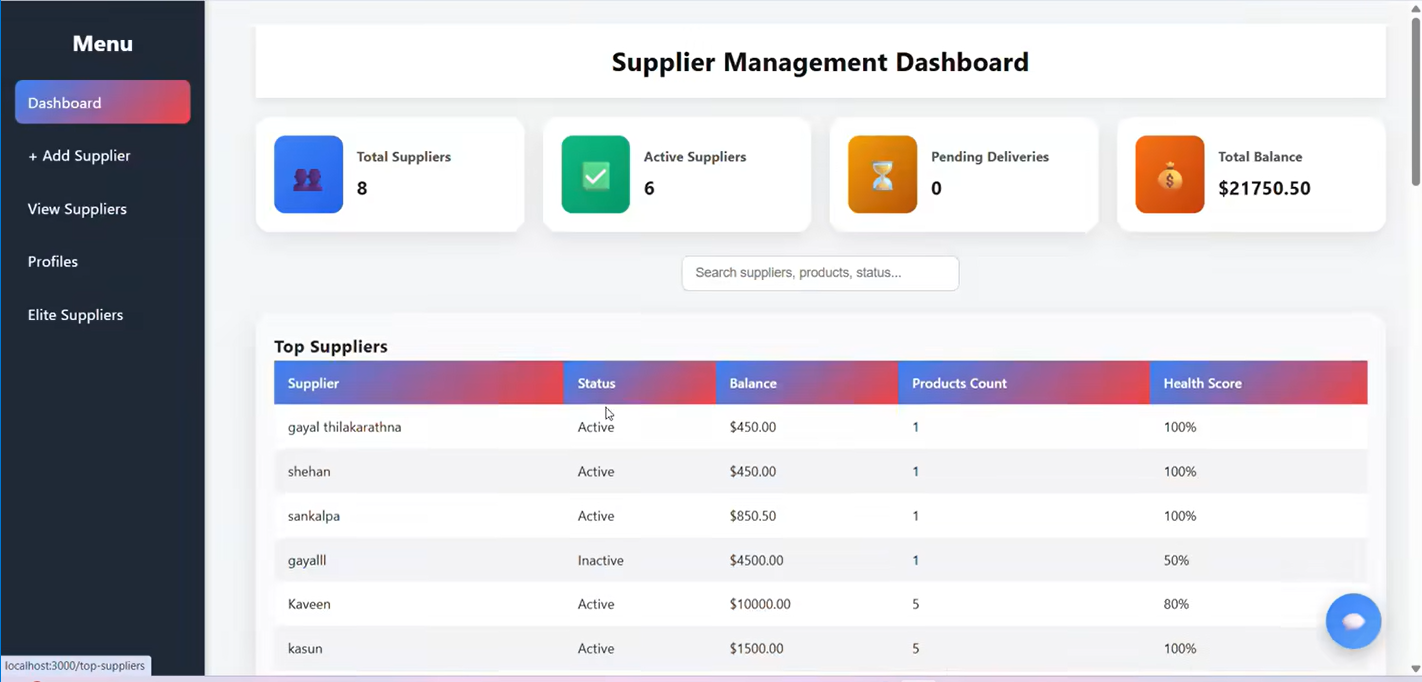The width and height of the screenshot is (1422, 682).
Task: Navigate to Elite Suppliers
Action: point(75,315)
